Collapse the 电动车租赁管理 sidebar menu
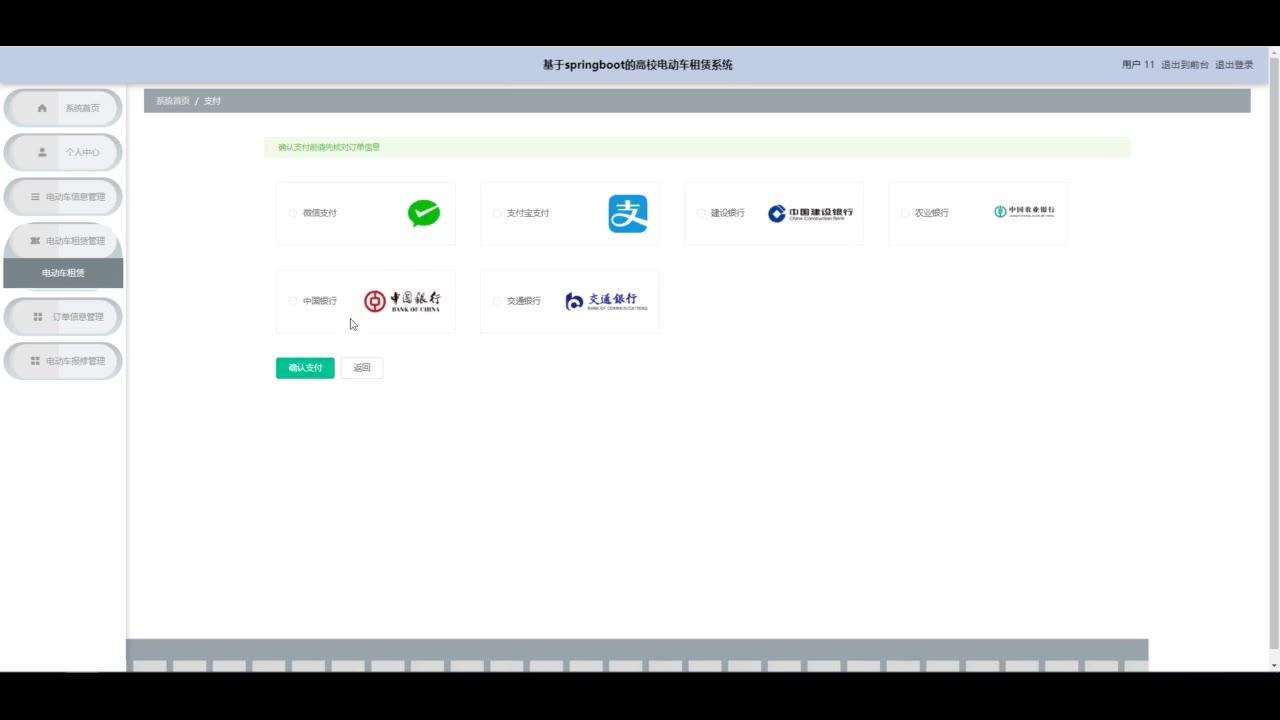Screen dimensions: 1280x720 tap(63, 241)
